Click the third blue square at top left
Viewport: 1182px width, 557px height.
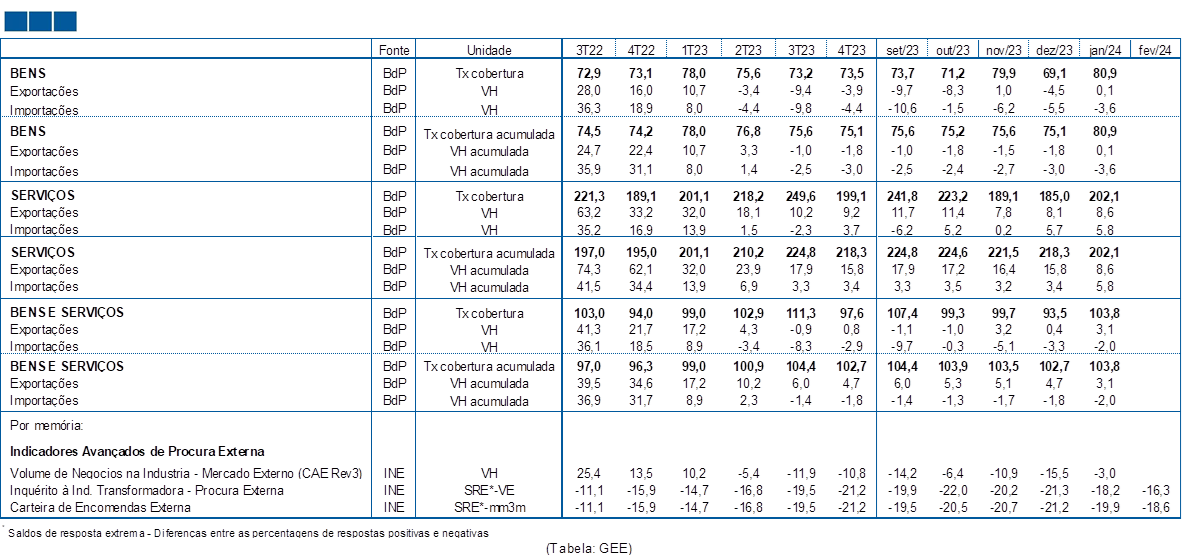(65, 22)
